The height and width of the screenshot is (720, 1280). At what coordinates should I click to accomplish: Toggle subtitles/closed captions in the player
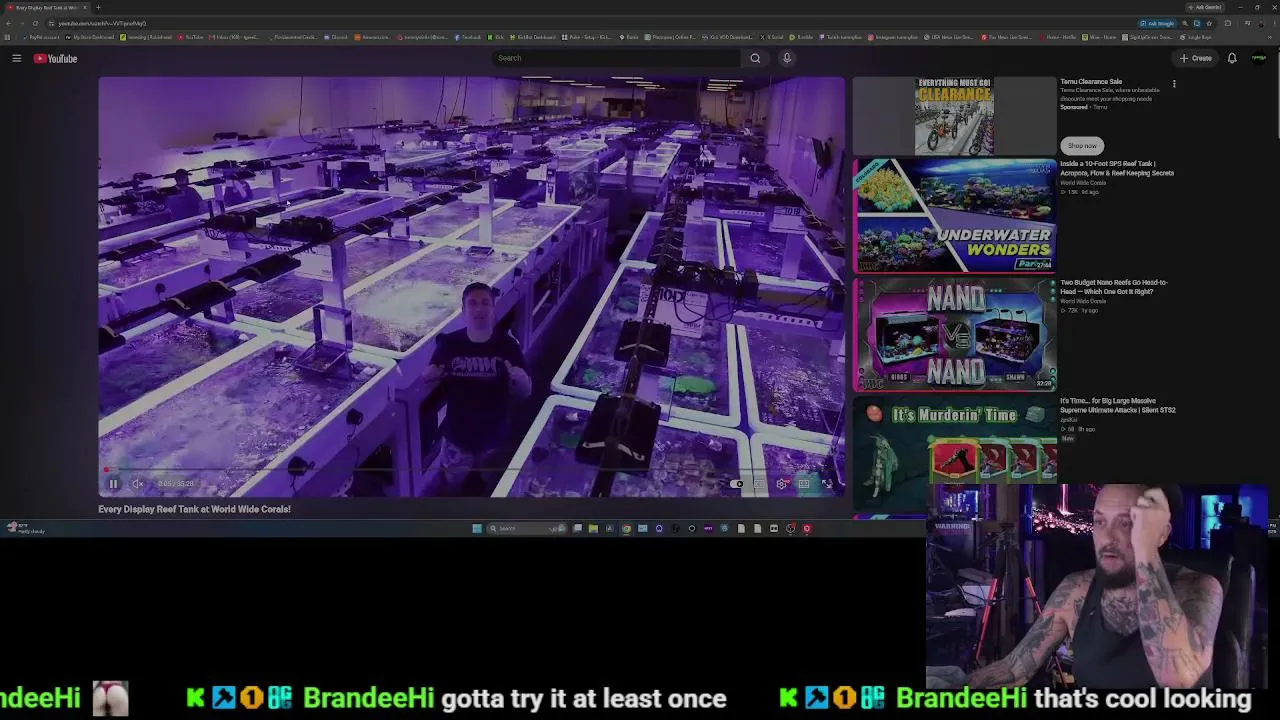pyautogui.click(x=760, y=484)
